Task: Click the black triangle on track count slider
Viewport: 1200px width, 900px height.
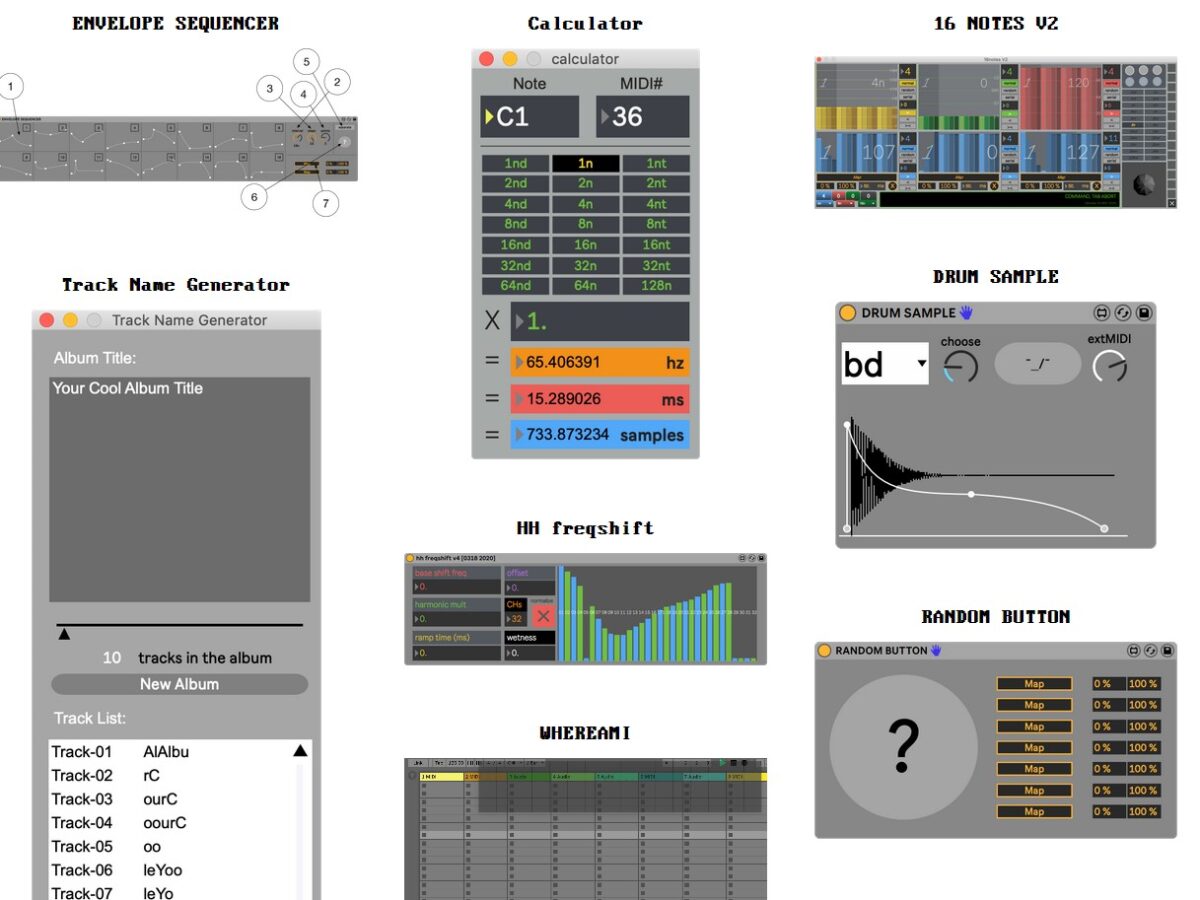Action: pyautogui.click(x=64, y=634)
